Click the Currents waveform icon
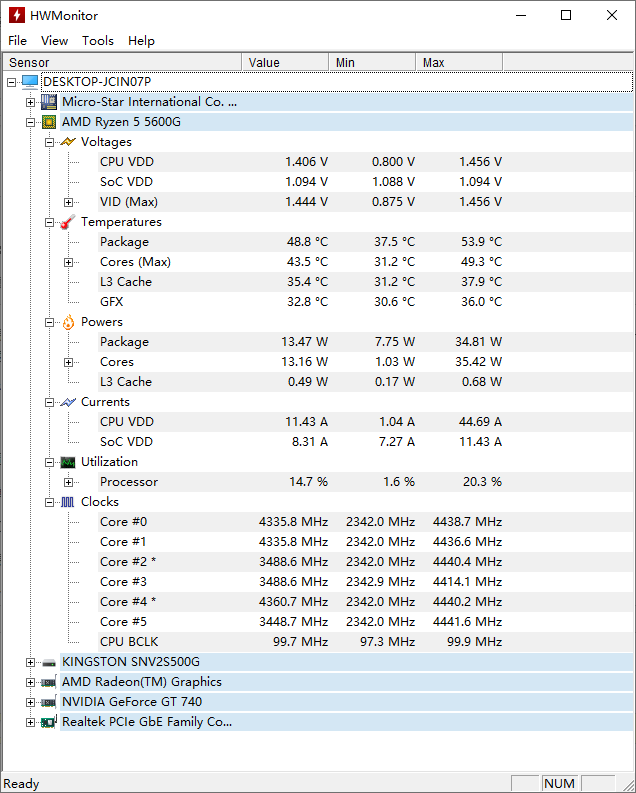 pyautogui.click(x=68, y=402)
